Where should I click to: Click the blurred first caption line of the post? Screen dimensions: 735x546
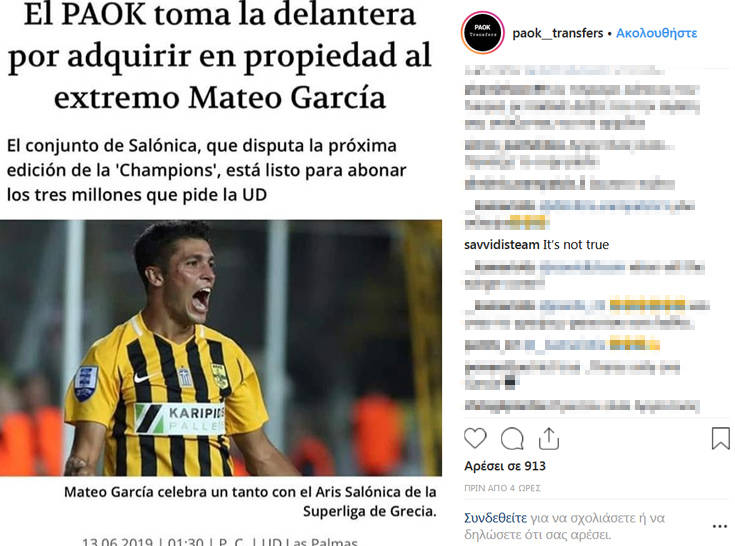[564, 71]
